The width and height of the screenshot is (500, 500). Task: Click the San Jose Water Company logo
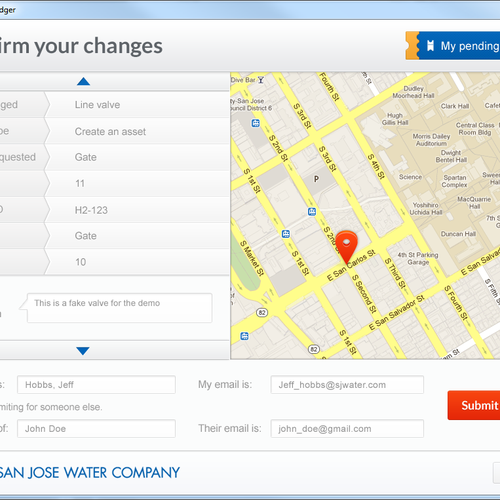[x=89, y=473]
